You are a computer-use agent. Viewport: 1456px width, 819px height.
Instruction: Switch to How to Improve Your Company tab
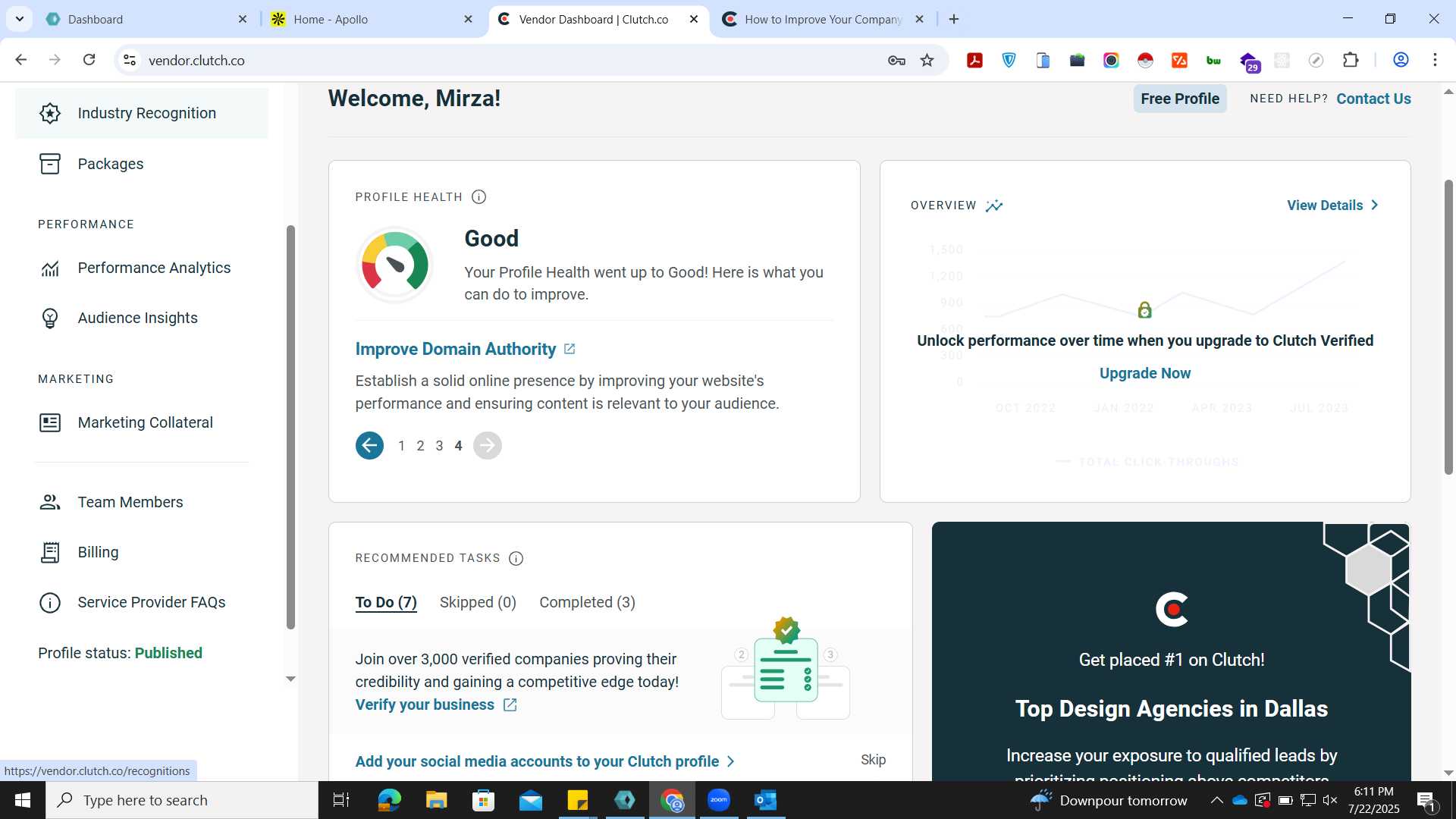823,19
